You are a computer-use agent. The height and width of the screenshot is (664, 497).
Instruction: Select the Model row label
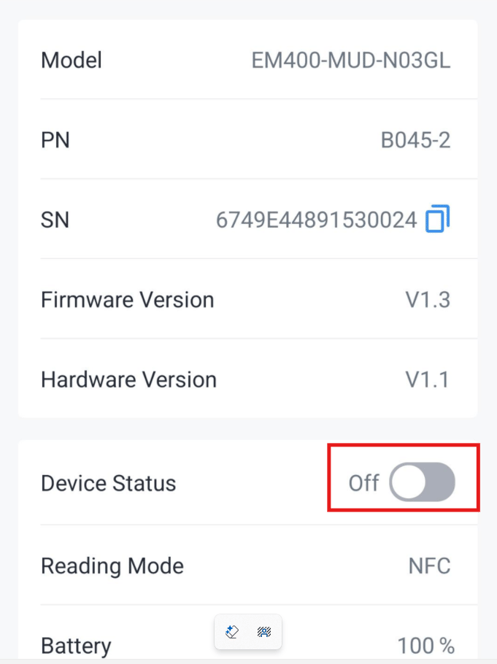(71, 60)
